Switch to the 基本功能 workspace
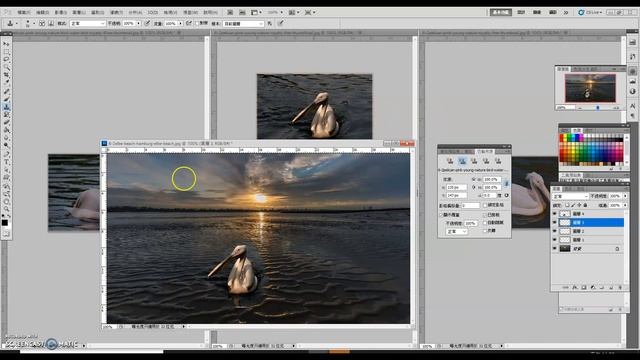Image resolution: width=640 pixels, height=360 pixels. click(x=501, y=12)
